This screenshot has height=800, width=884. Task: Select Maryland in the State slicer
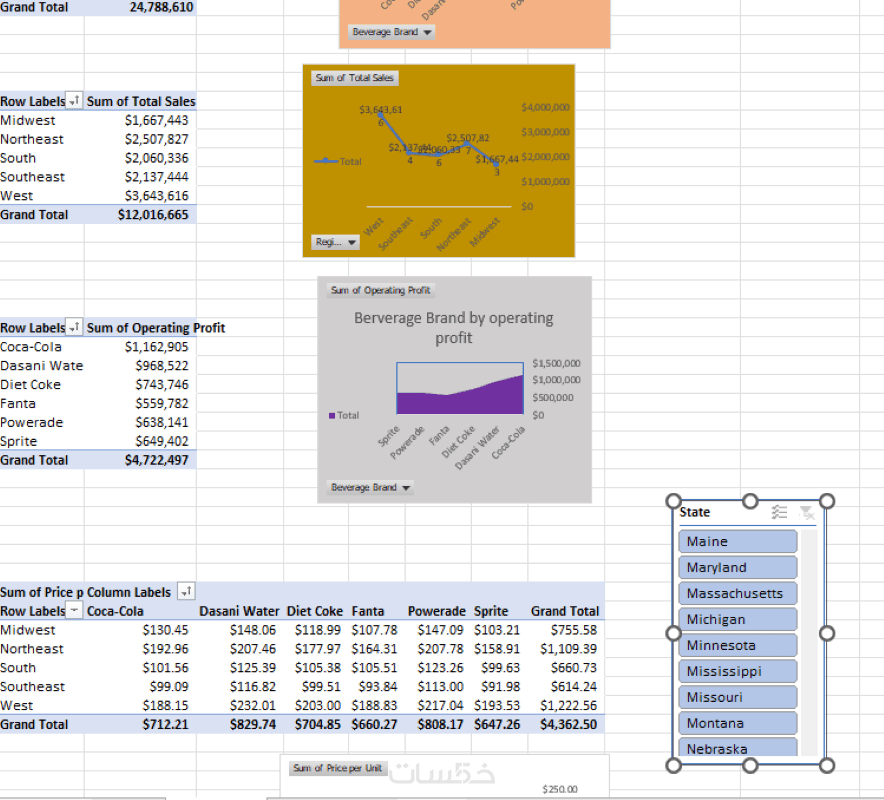pos(737,567)
